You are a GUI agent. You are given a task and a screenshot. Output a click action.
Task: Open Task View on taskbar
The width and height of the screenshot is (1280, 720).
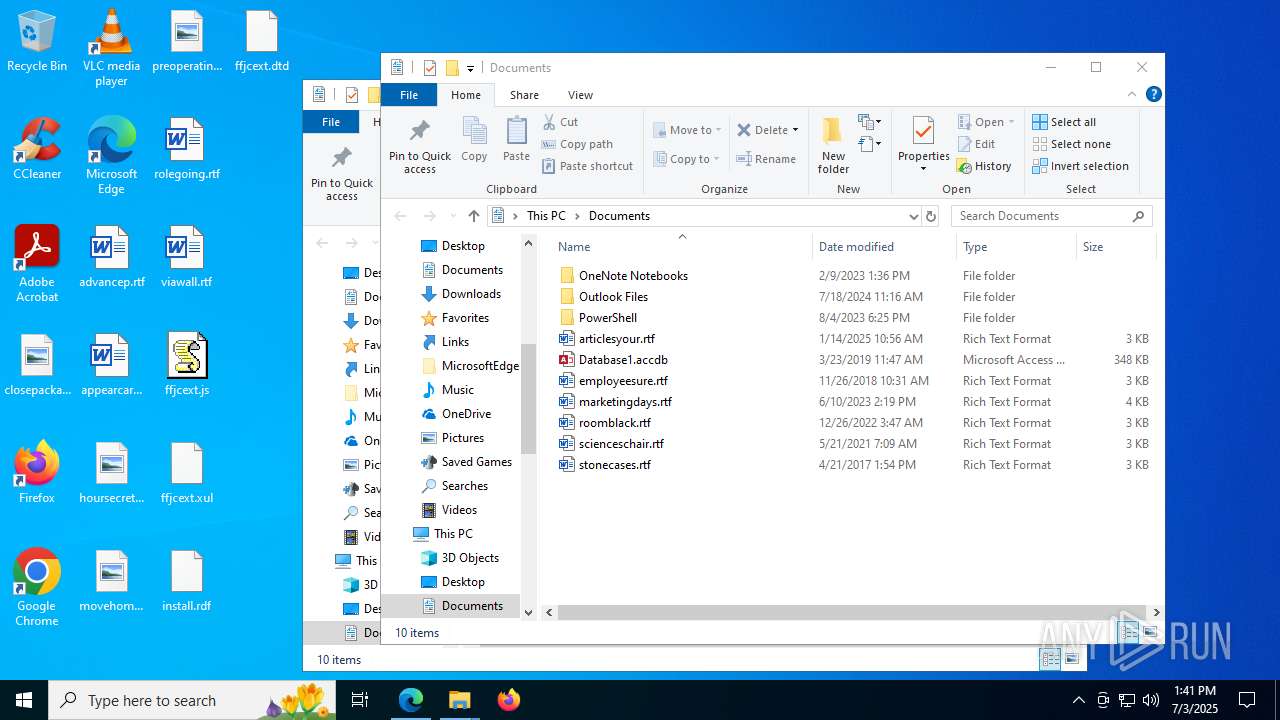pyautogui.click(x=360, y=700)
